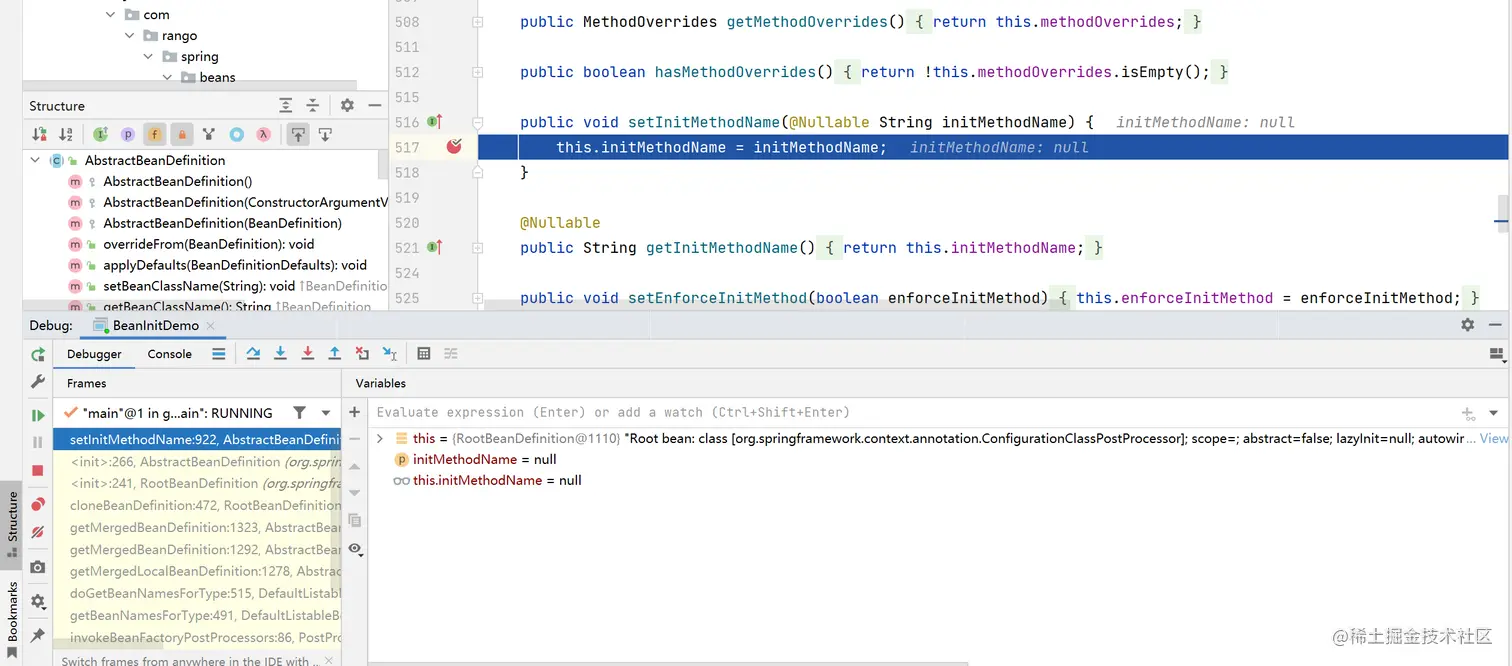Collapse the spring folder in project tree
This screenshot has width=1512, height=666.
point(149,56)
